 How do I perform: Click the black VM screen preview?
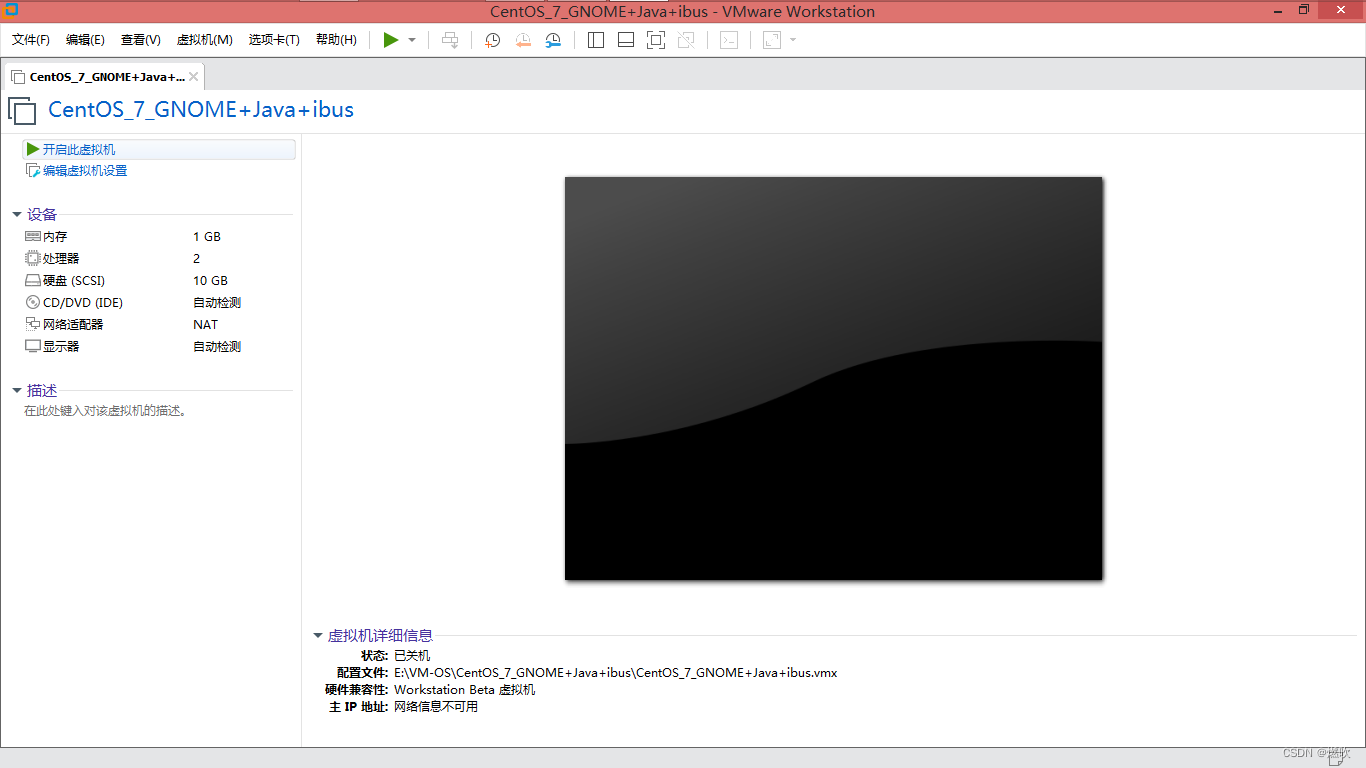point(833,378)
